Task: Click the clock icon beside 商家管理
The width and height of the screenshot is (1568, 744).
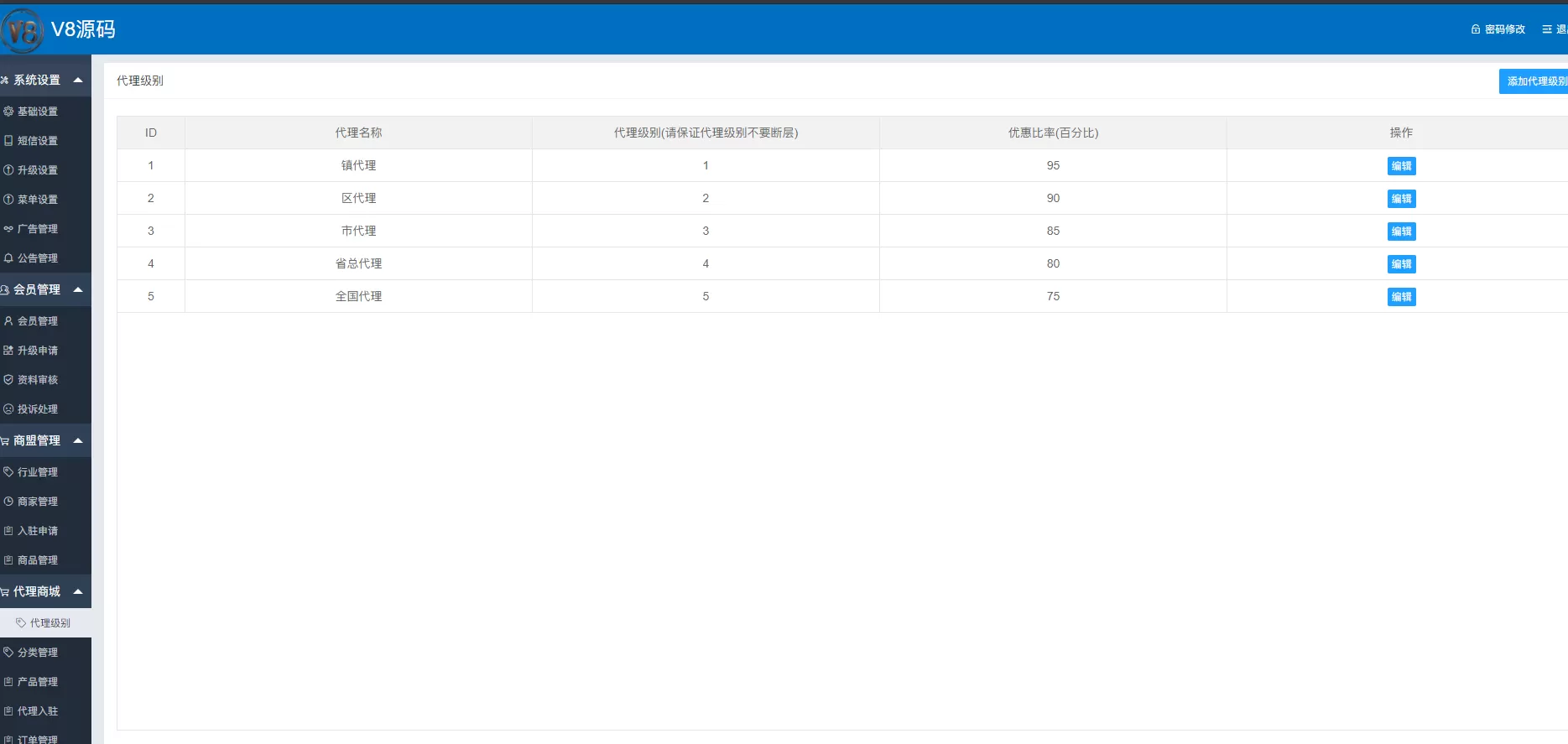Action: [x=8, y=502]
